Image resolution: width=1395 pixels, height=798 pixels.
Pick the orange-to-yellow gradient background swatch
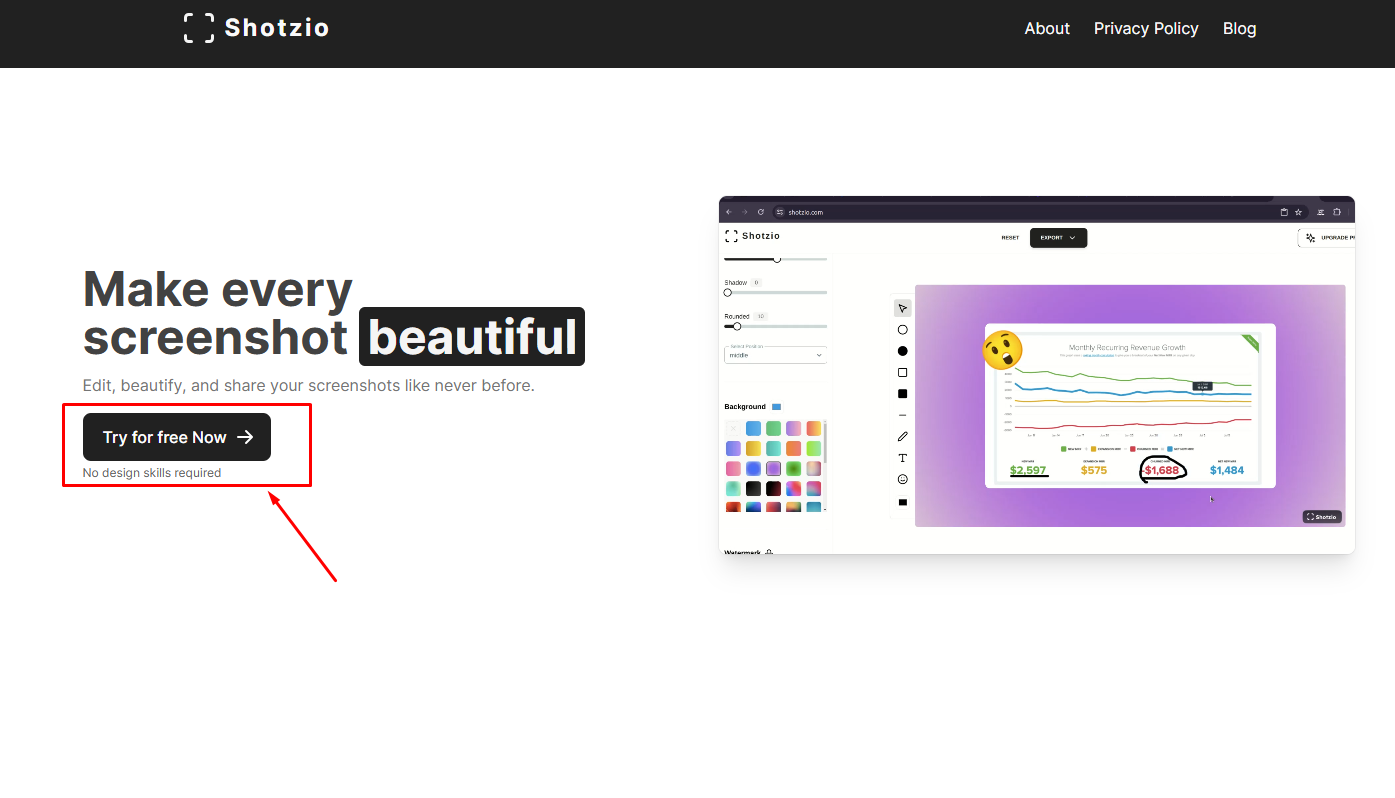point(814,428)
